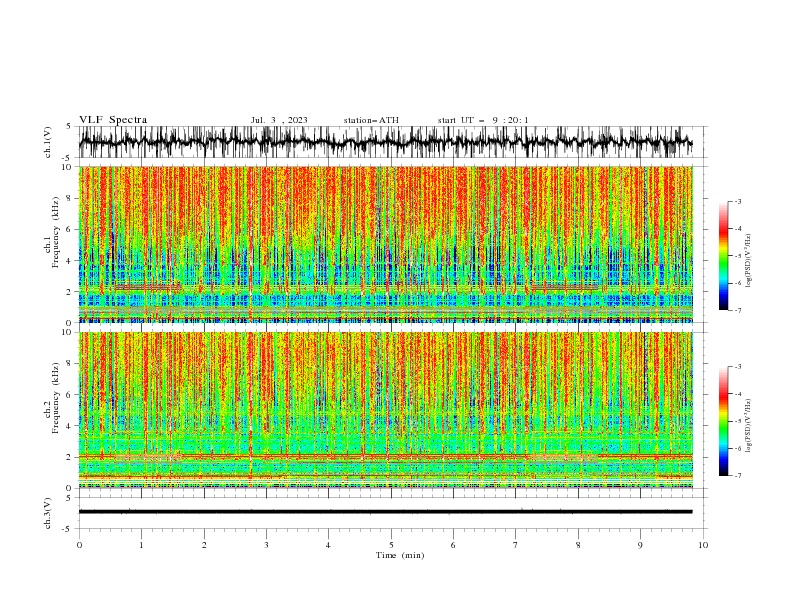The width and height of the screenshot is (792, 612).
Task: Click the "VLF Spectra" plot title
Action: pyautogui.click(x=113, y=120)
